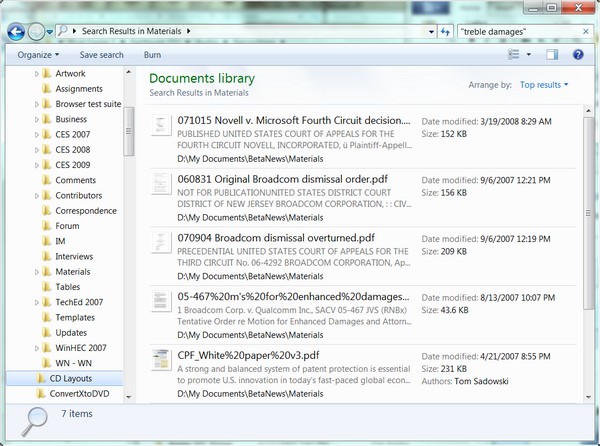Select the IM folder icon
This screenshot has height=446, width=600.
(46, 241)
